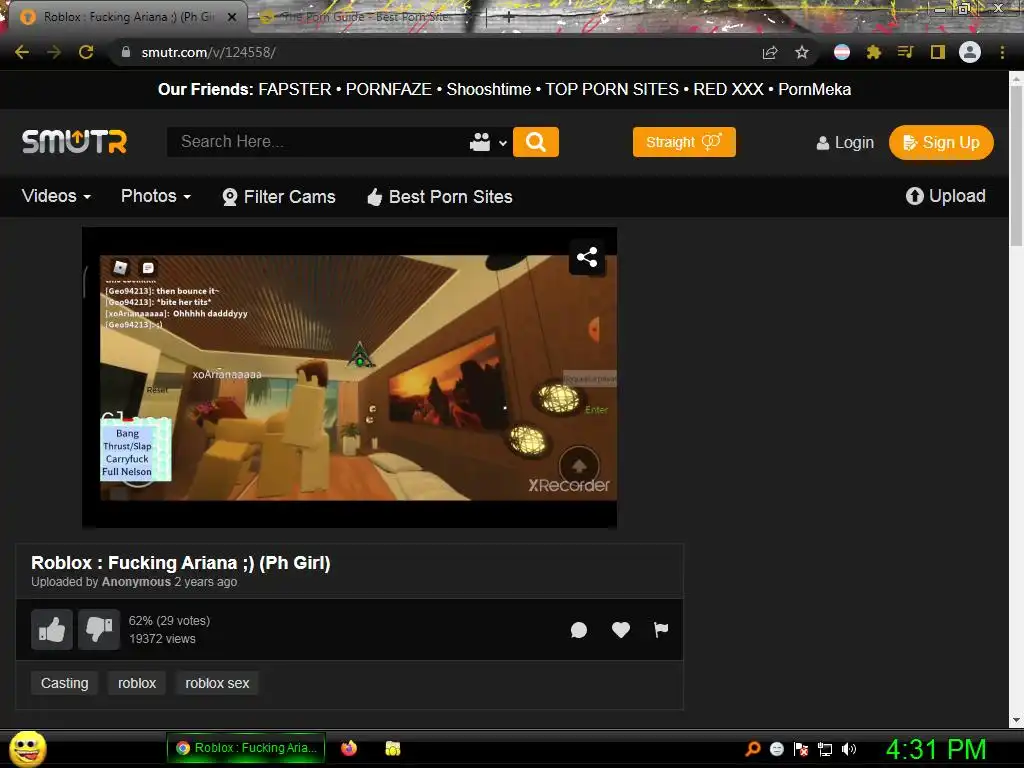Open comments via the speech bubble icon
This screenshot has height=768, width=1024.
click(579, 630)
